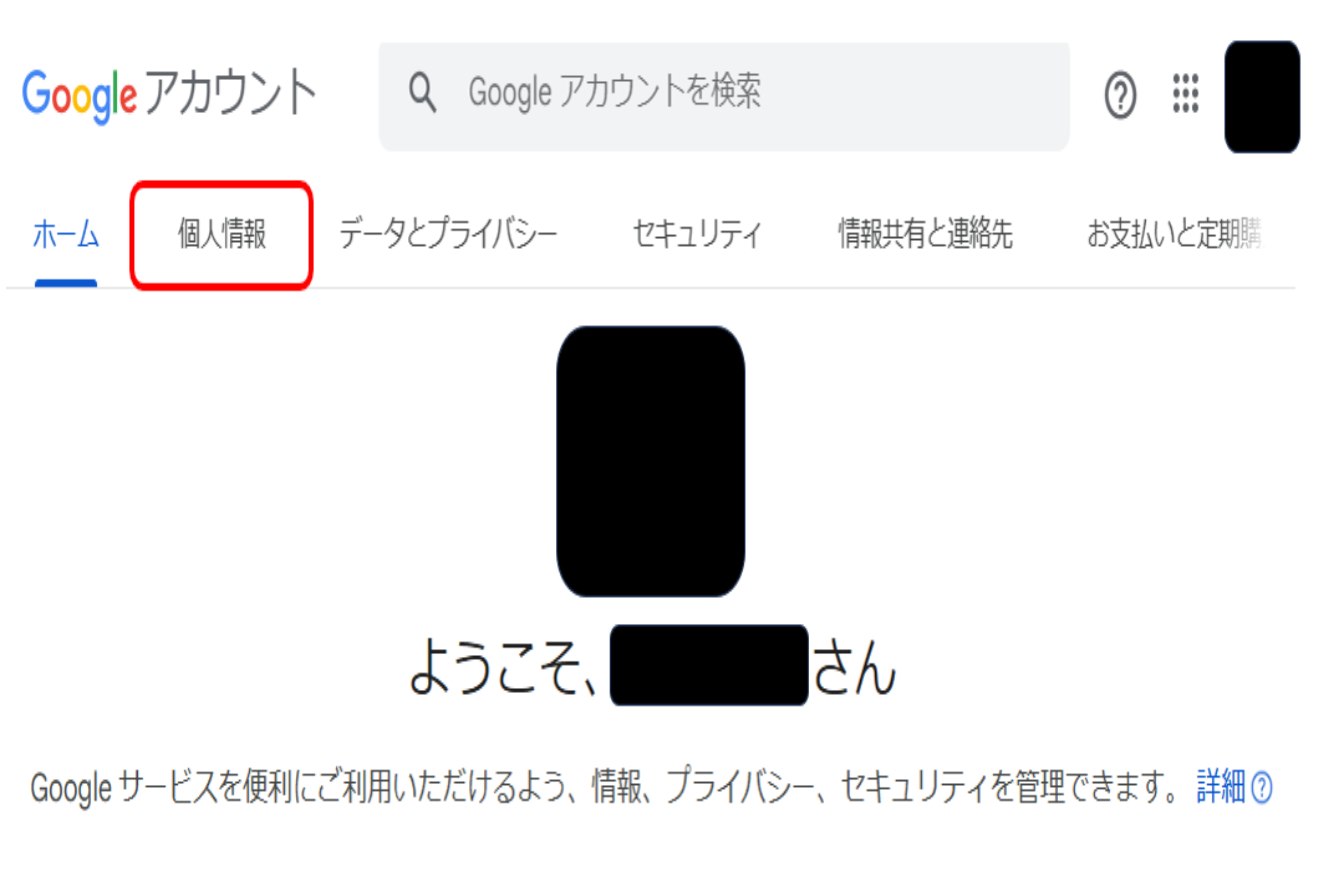
Task: Switch to the お支払いと定期購入 tab
Action: [1174, 236]
